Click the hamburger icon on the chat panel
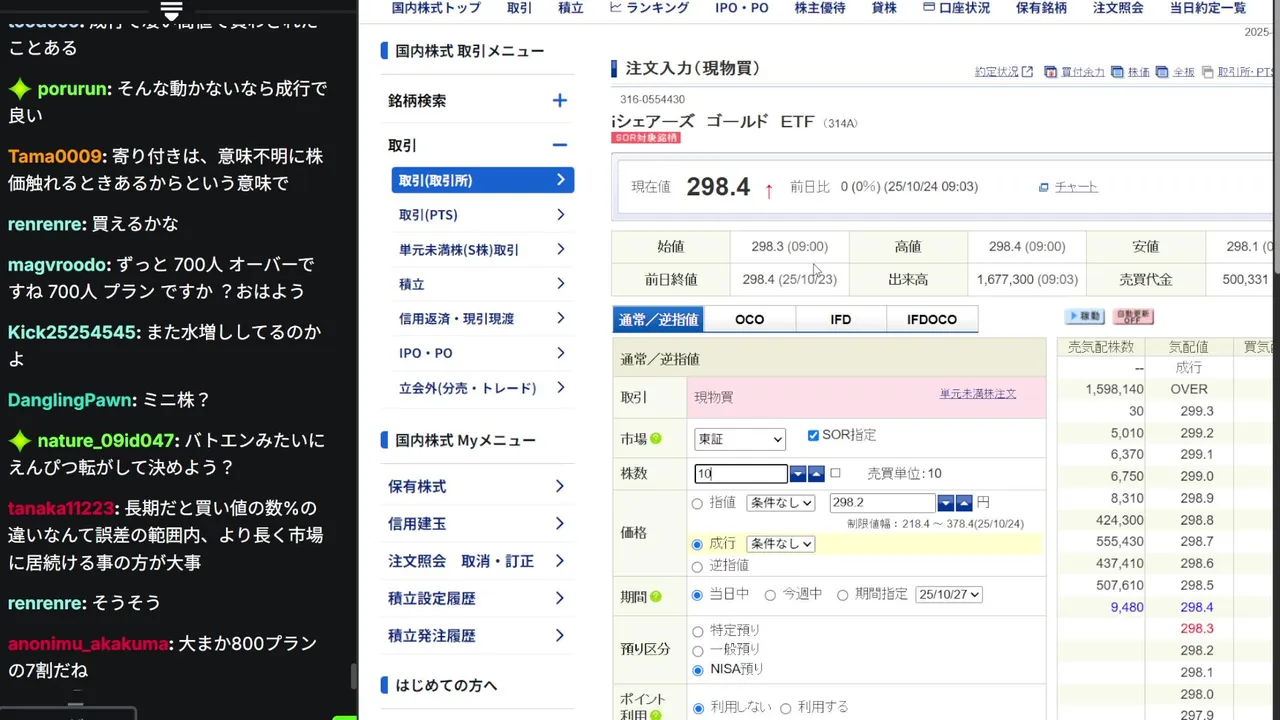 point(171,10)
